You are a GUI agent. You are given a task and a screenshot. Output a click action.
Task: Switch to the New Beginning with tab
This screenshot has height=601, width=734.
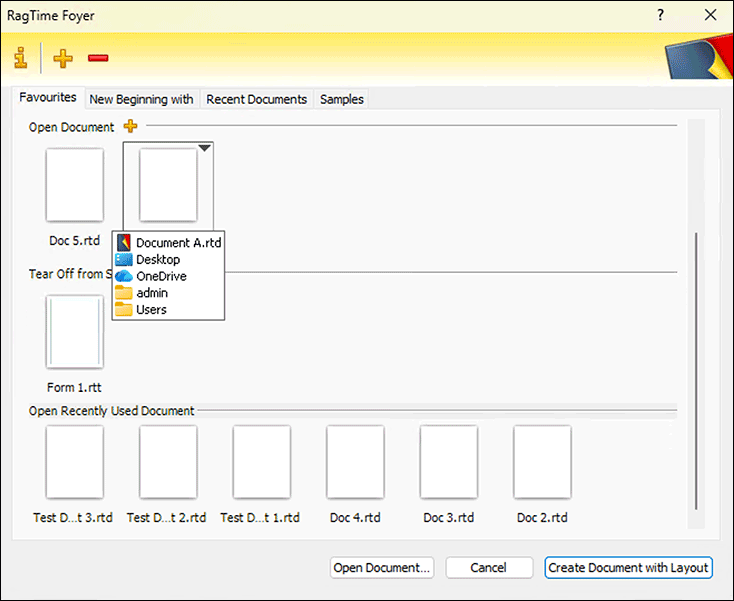(x=141, y=99)
